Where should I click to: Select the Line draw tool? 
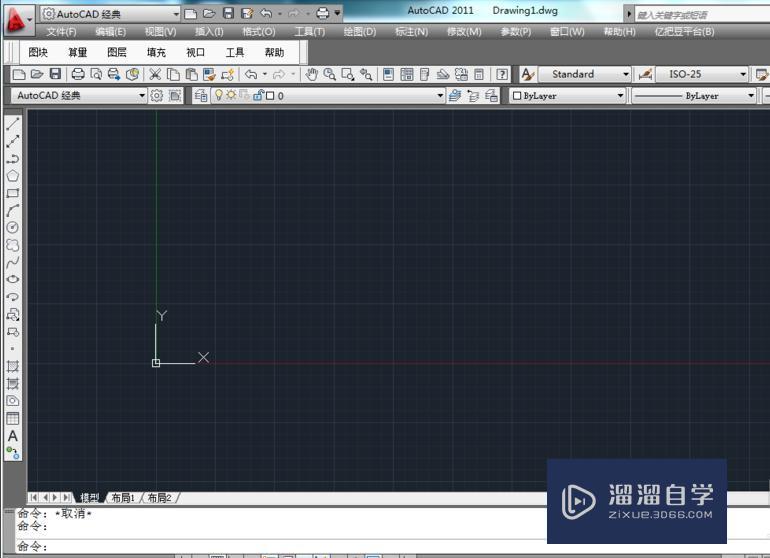[13, 124]
